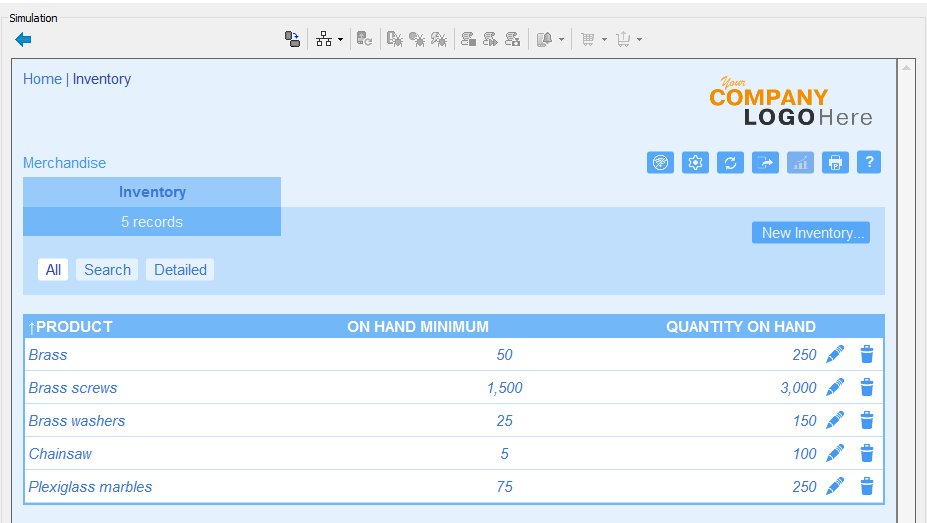Click the New Inventory button
927x523 pixels.
pyautogui.click(x=810, y=233)
